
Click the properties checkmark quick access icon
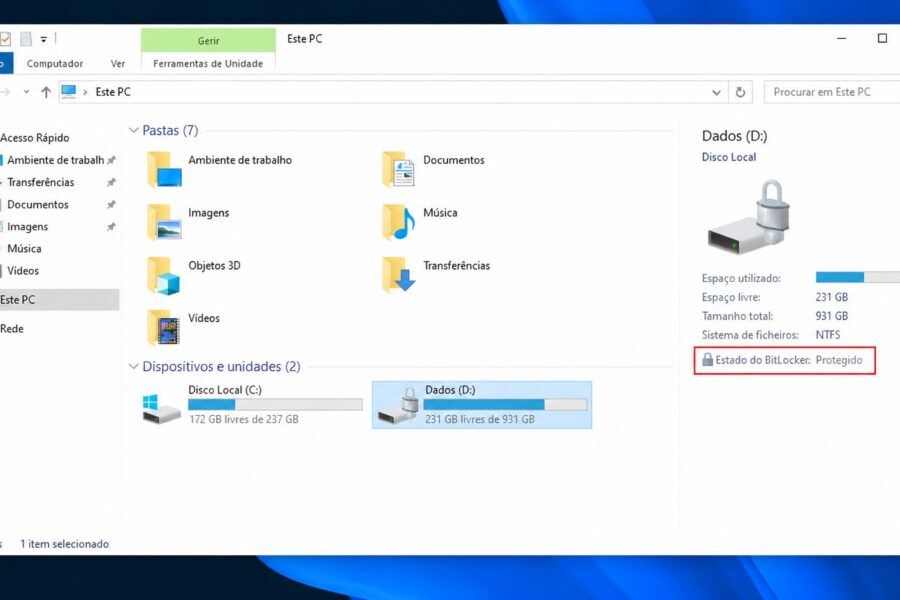click(x=5, y=39)
